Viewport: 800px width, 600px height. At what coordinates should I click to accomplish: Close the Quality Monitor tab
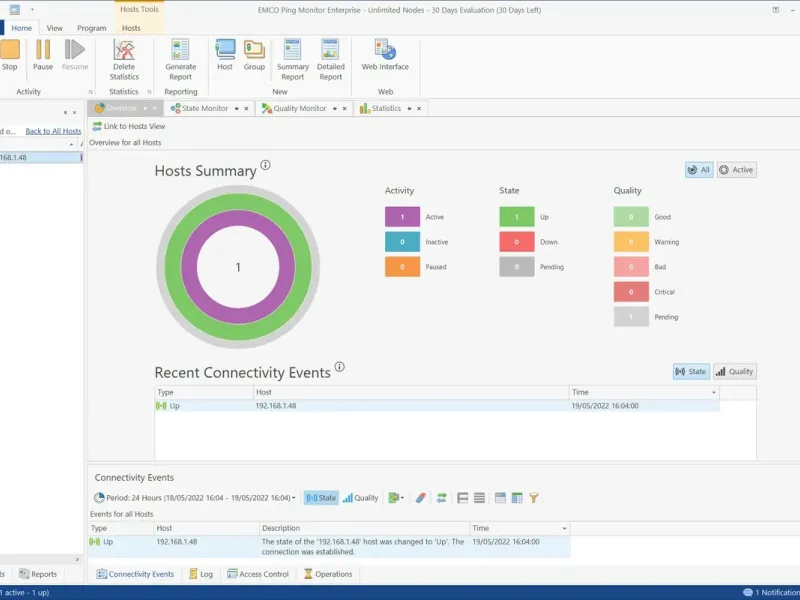[x=344, y=109]
